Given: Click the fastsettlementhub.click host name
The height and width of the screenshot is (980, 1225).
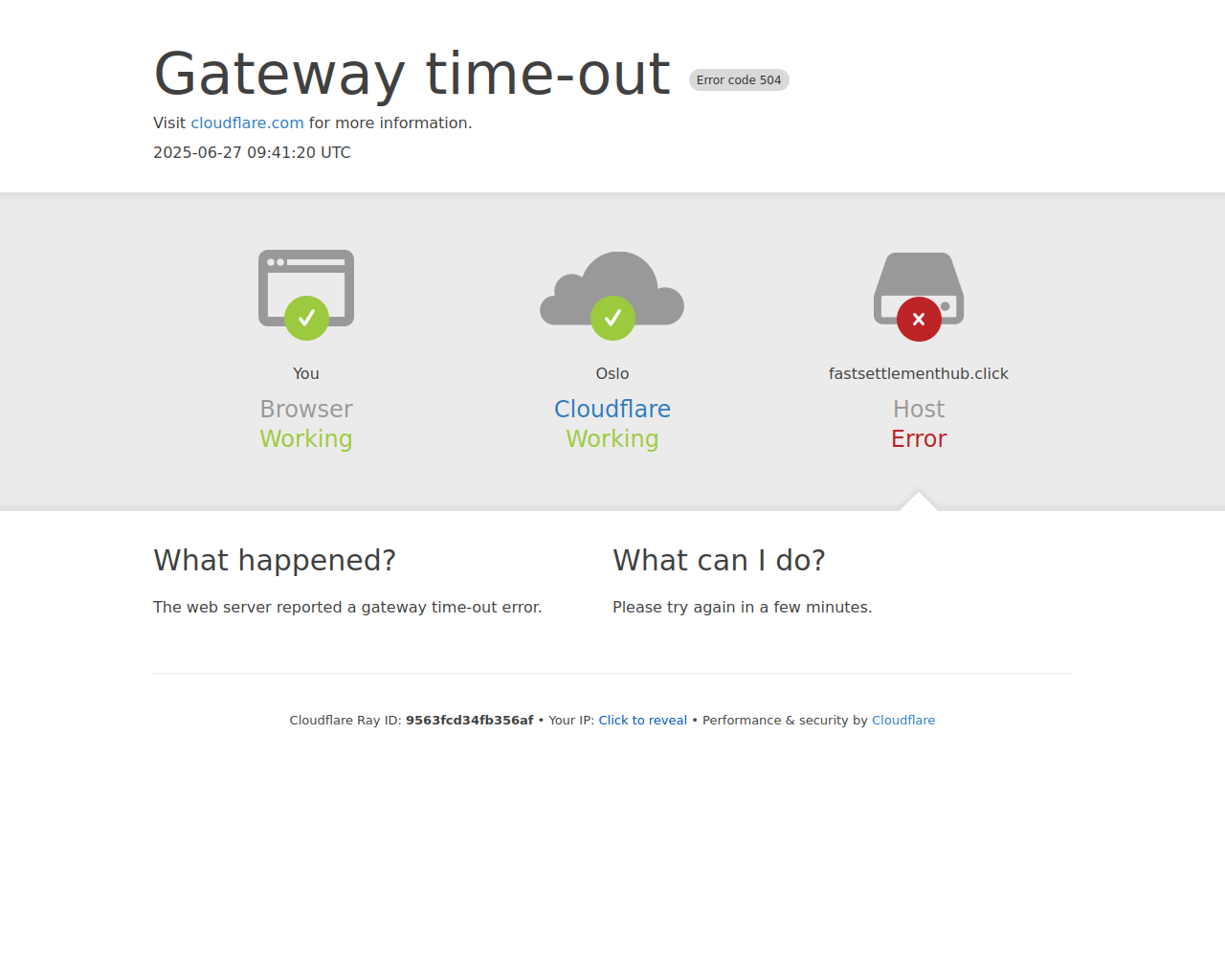Looking at the screenshot, I should 919,373.
